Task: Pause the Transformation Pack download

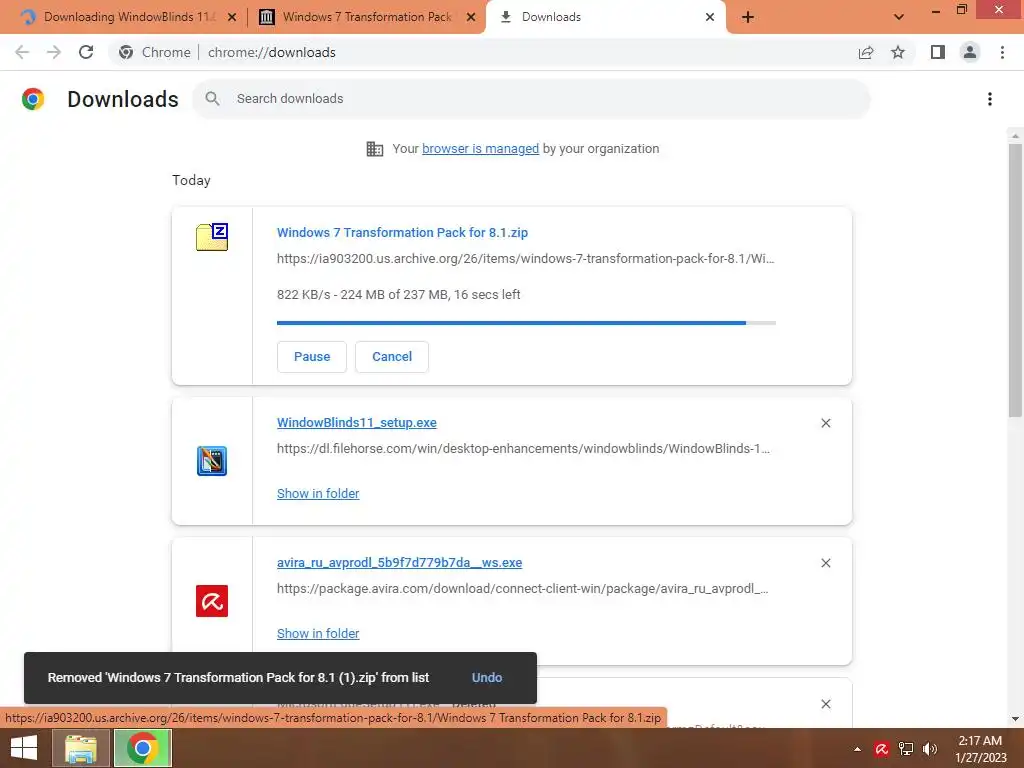Action: click(312, 357)
